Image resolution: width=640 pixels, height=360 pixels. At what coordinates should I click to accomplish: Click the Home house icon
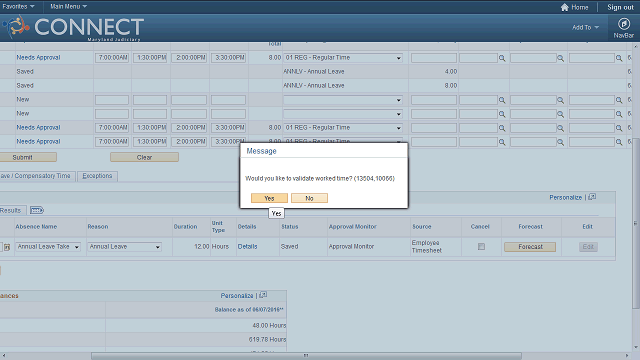coord(564,7)
